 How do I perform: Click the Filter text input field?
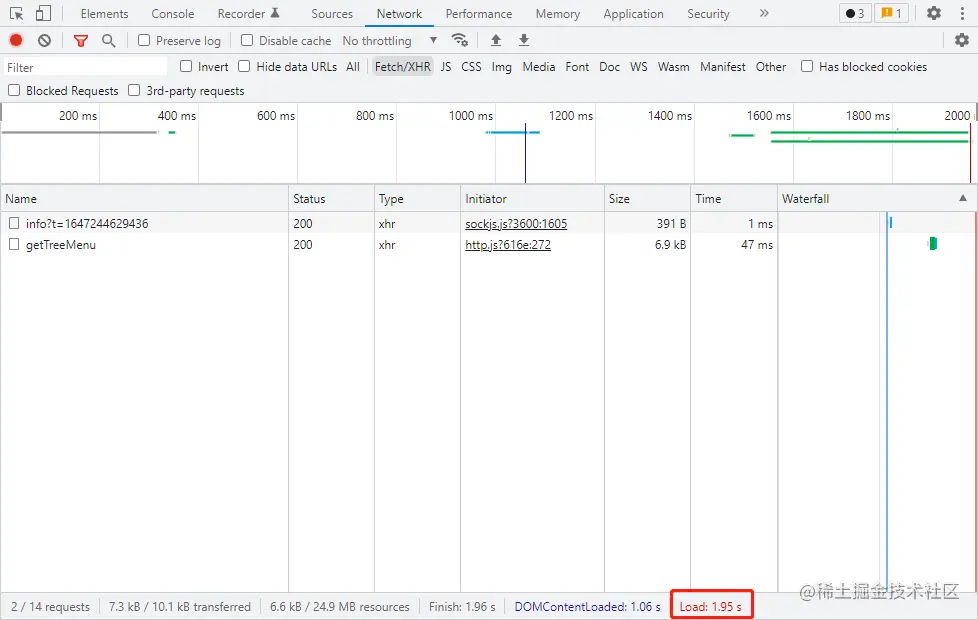[85, 67]
